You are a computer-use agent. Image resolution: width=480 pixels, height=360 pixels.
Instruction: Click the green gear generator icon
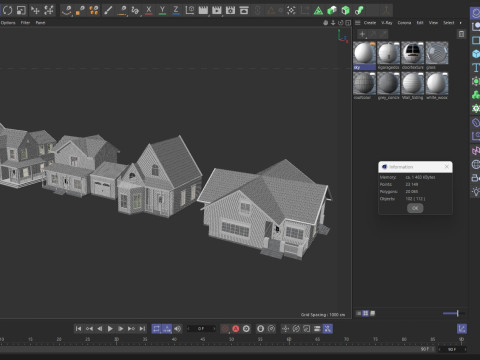(476, 108)
